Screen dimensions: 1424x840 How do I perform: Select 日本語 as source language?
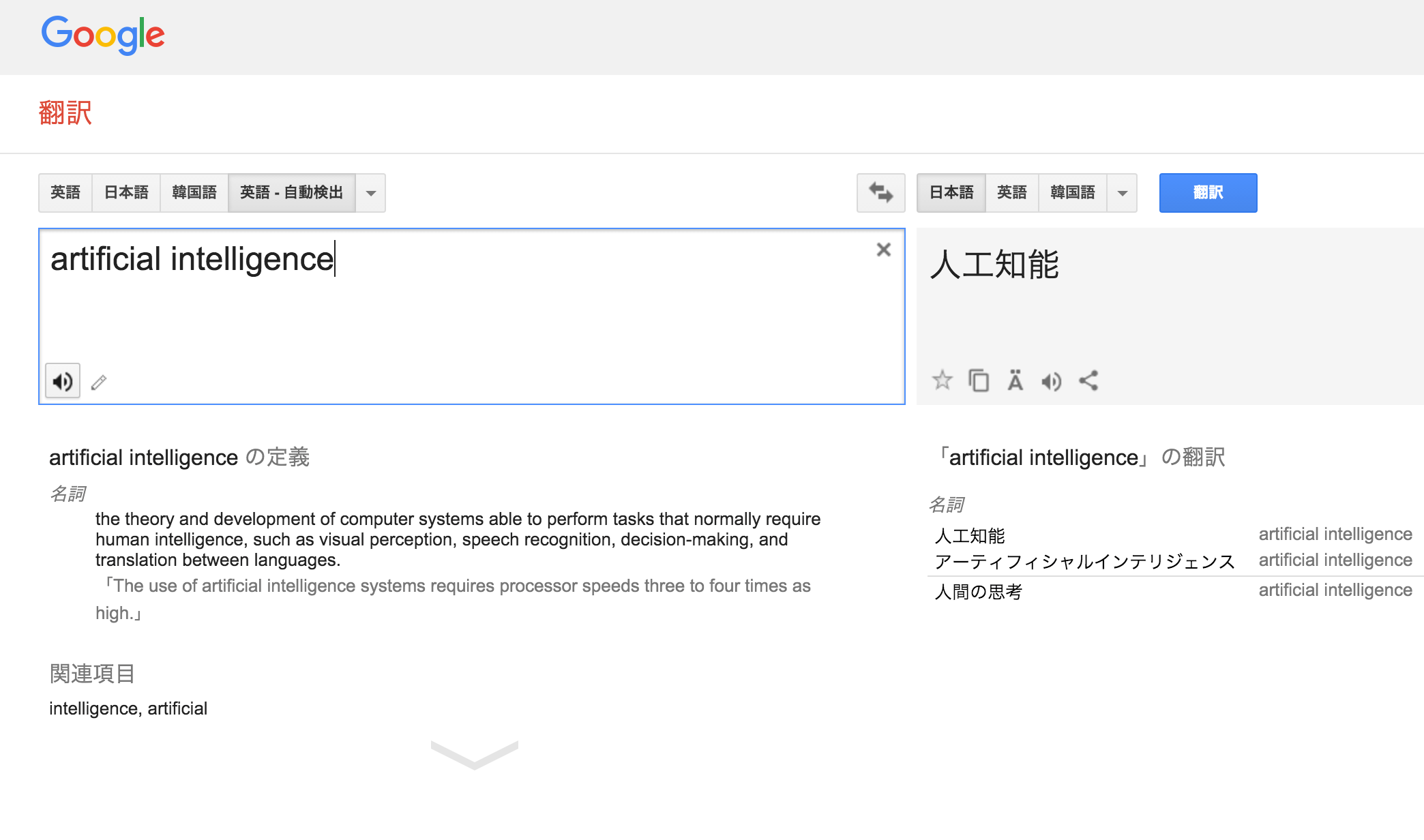click(x=126, y=193)
